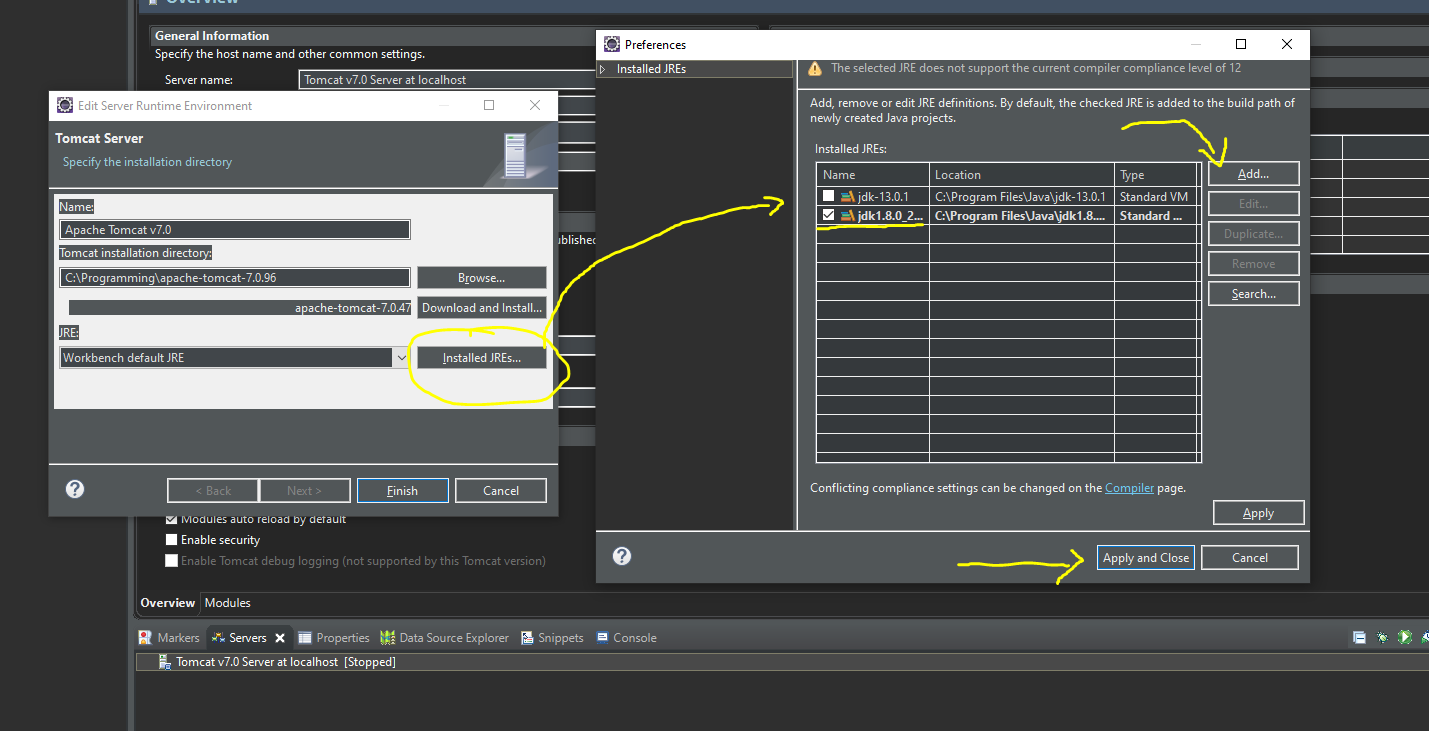Click the Tomcat installation directory field

[235, 278]
